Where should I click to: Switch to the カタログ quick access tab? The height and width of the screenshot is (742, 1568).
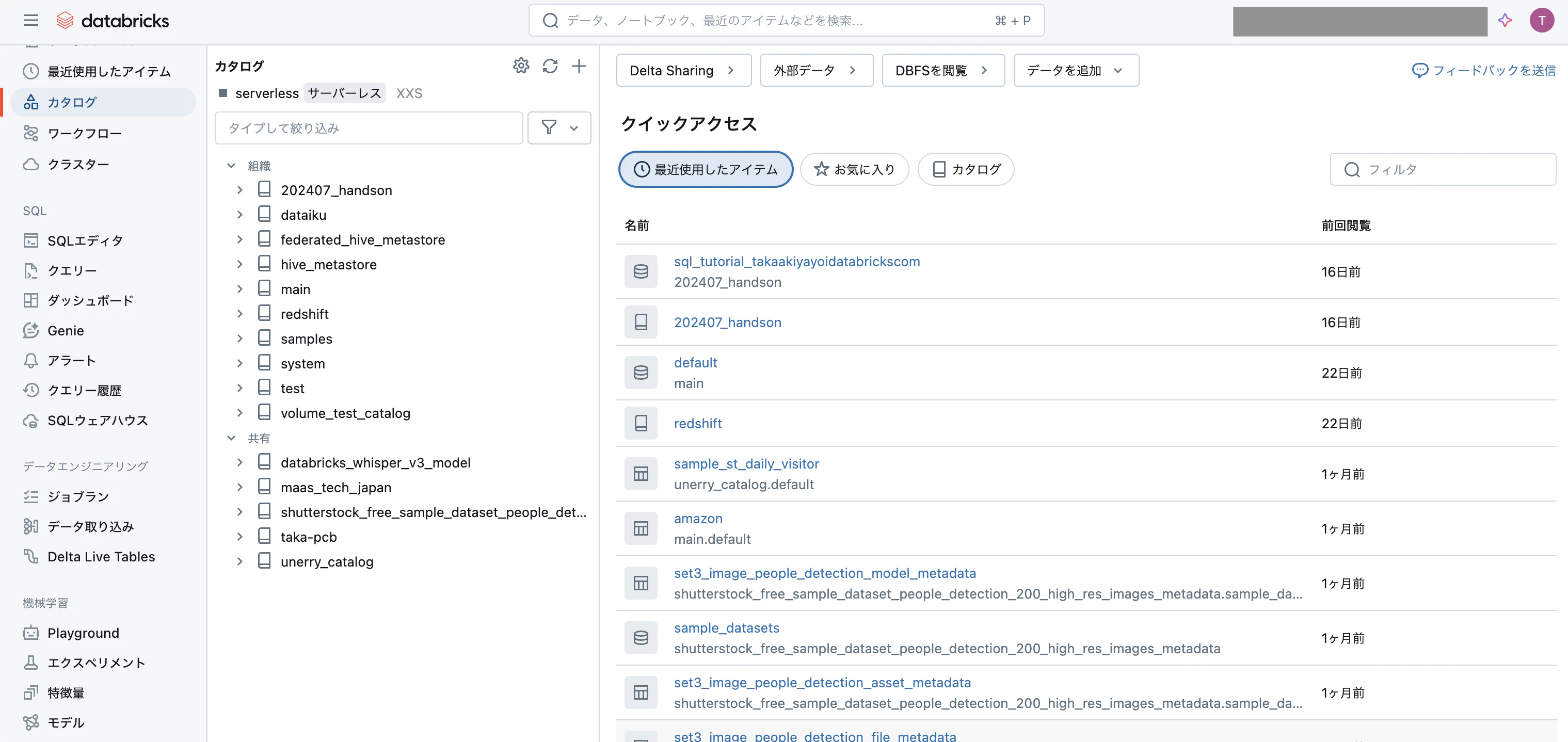pos(965,169)
